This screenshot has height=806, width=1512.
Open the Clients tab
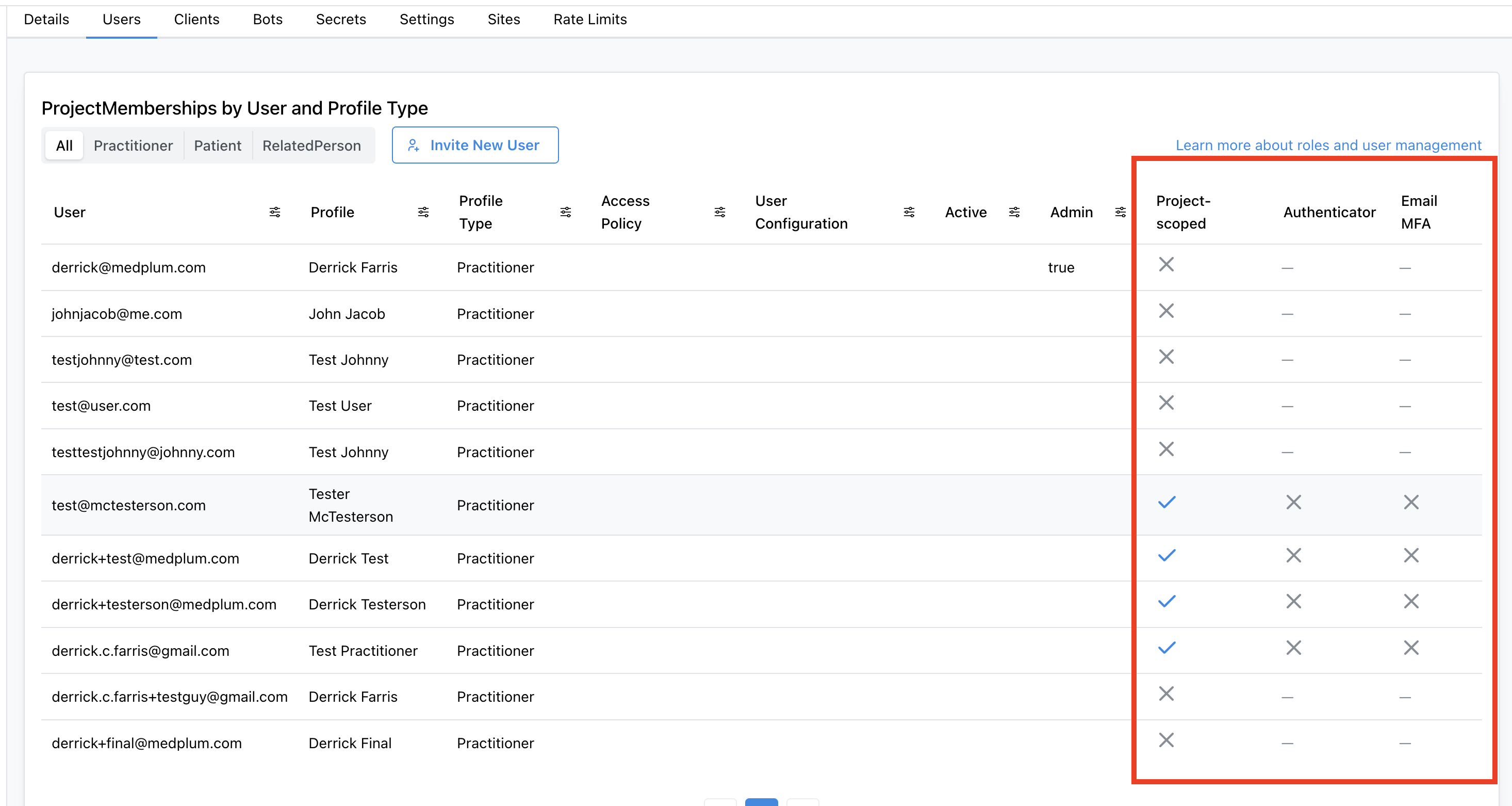[x=196, y=20]
